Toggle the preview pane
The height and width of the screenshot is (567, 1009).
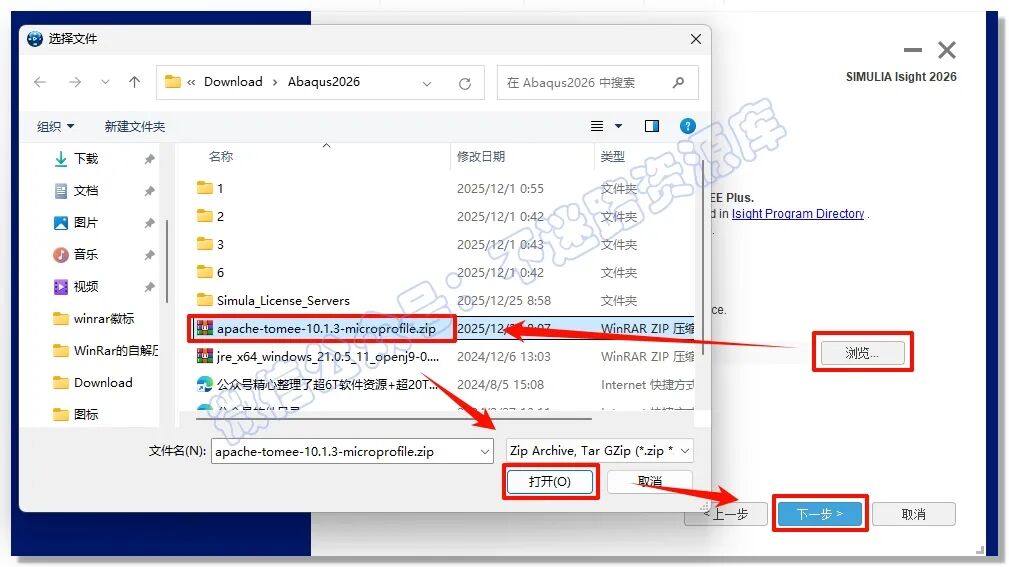click(652, 126)
